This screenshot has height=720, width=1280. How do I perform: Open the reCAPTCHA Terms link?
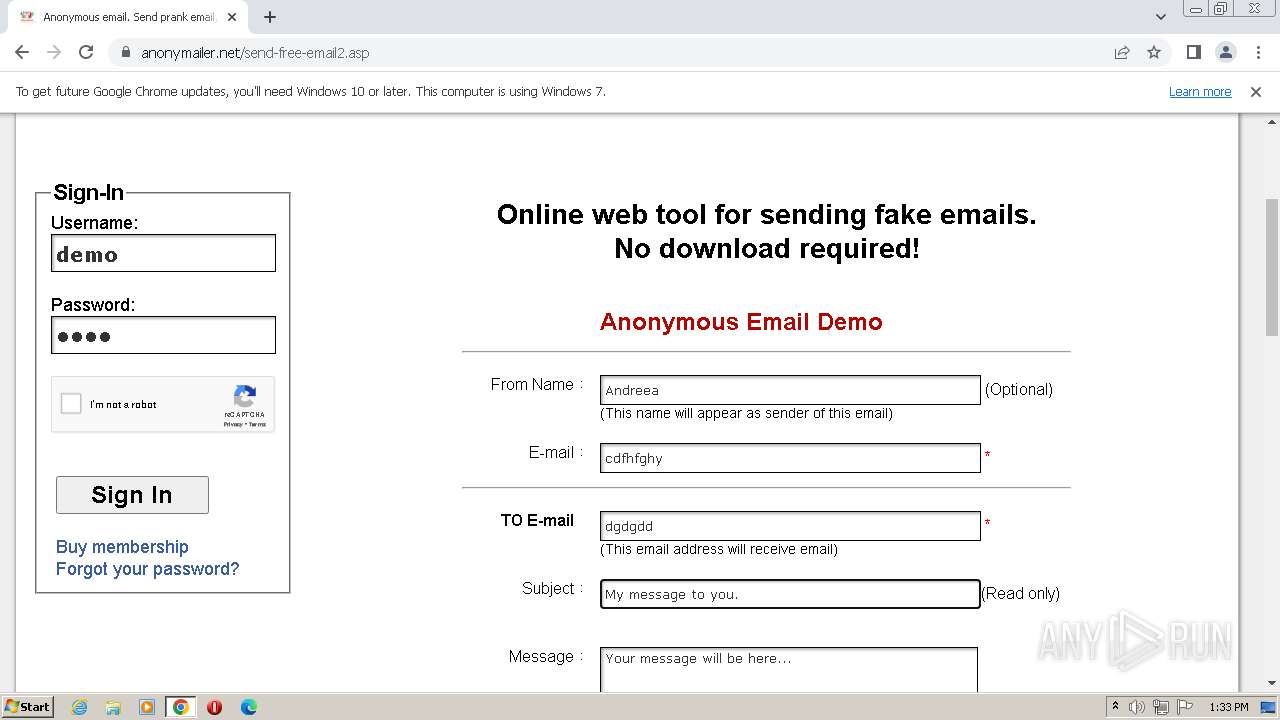(258, 425)
